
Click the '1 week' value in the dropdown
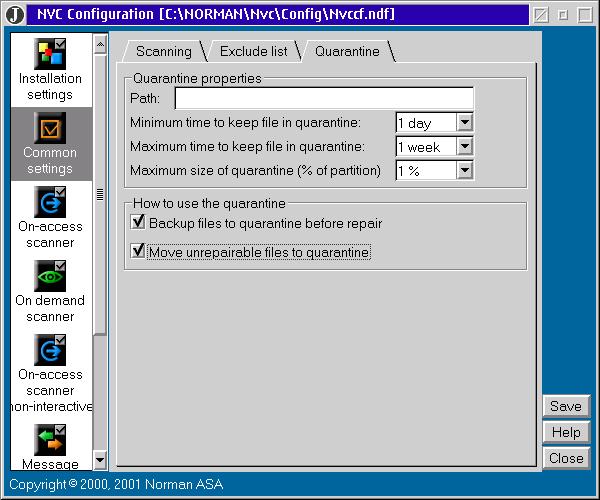(x=419, y=147)
